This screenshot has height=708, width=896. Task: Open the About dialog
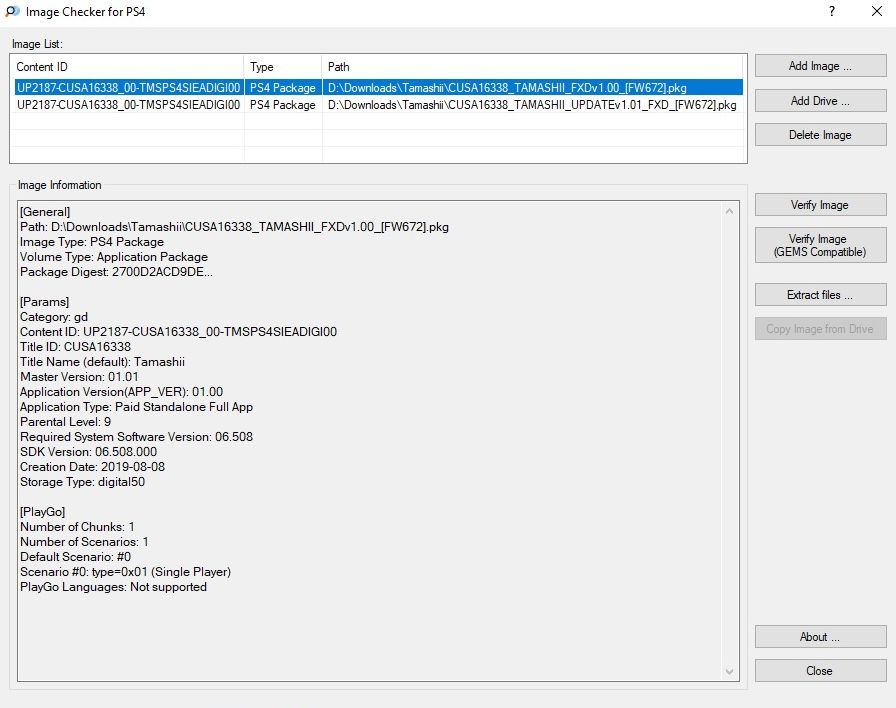(x=820, y=637)
